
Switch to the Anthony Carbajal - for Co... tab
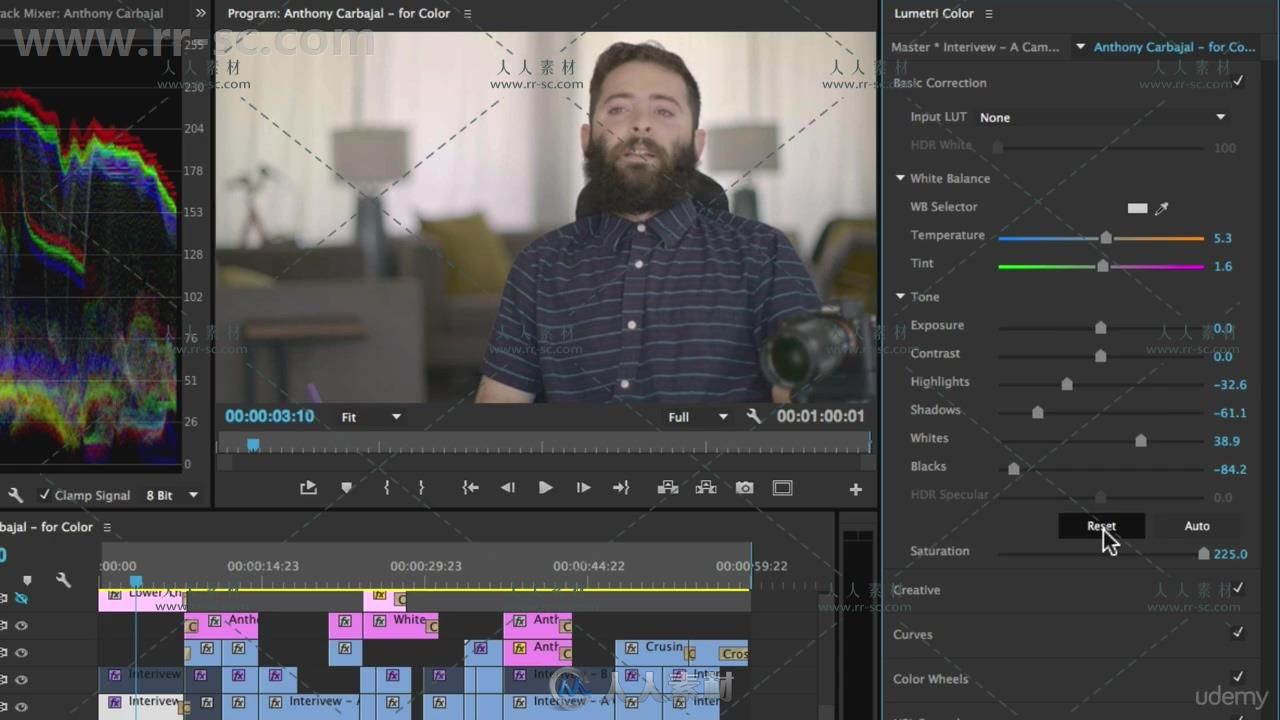point(1174,47)
